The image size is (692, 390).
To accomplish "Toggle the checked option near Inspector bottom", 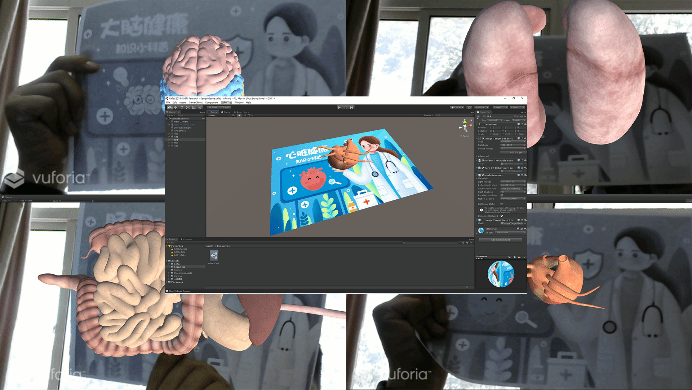I will pyautogui.click(x=502, y=216).
